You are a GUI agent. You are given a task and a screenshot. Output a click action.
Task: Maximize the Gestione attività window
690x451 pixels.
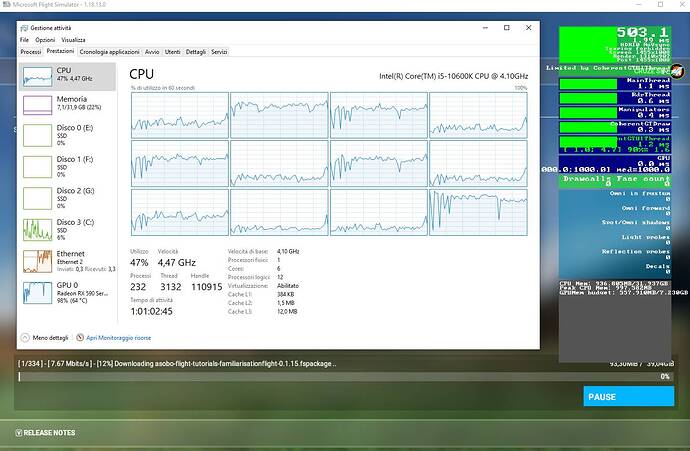[x=507, y=28]
